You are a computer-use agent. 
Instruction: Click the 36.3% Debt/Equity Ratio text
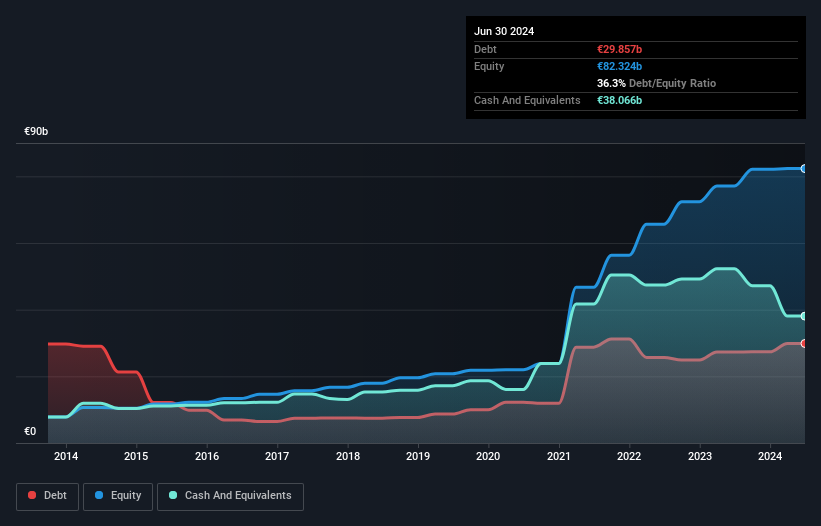[x=656, y=83]
